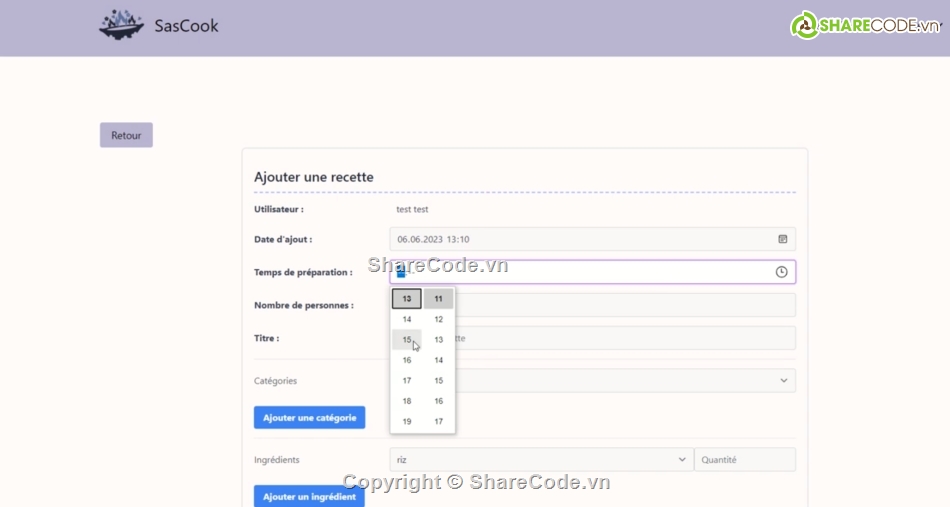The width and height of the screenshot is (950, 507).
Task: Click the SasCook logo icon
Action: click(x=121, y=25)
